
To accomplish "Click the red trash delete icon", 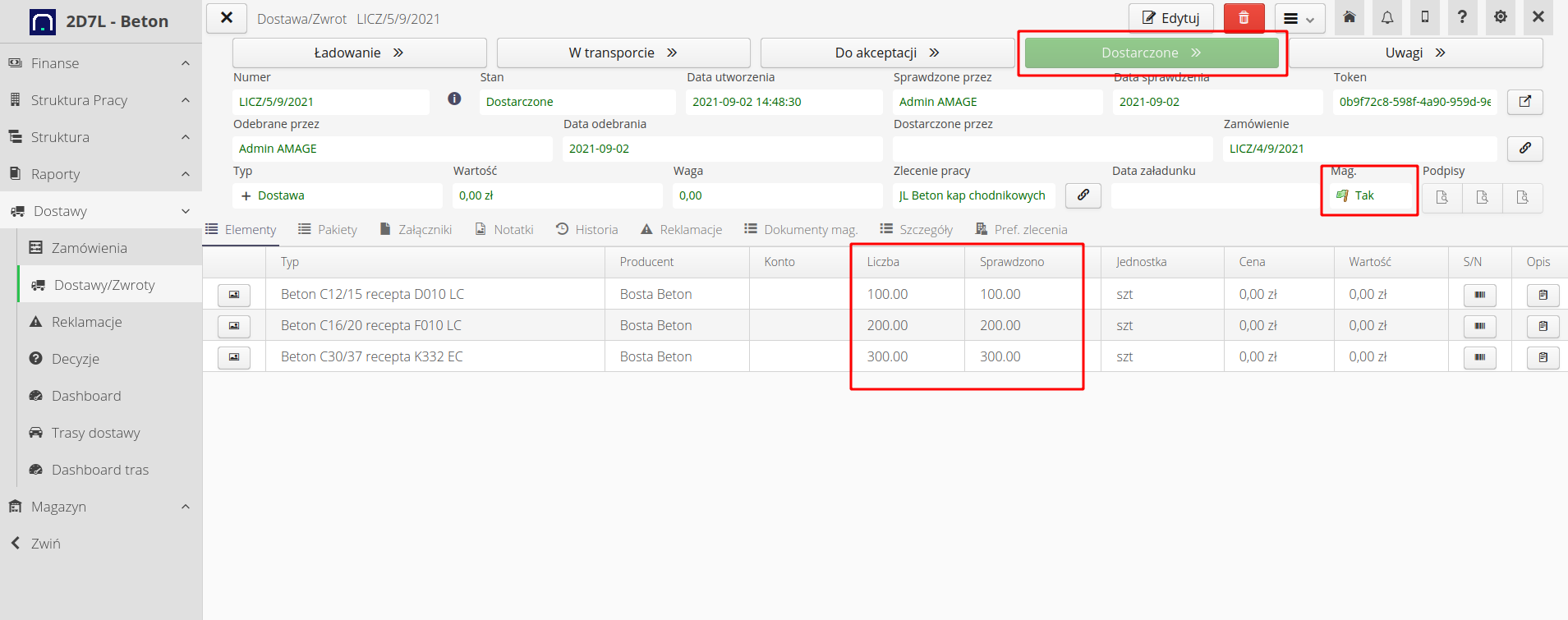I will pyautogui.click(x=1244, y=18).
